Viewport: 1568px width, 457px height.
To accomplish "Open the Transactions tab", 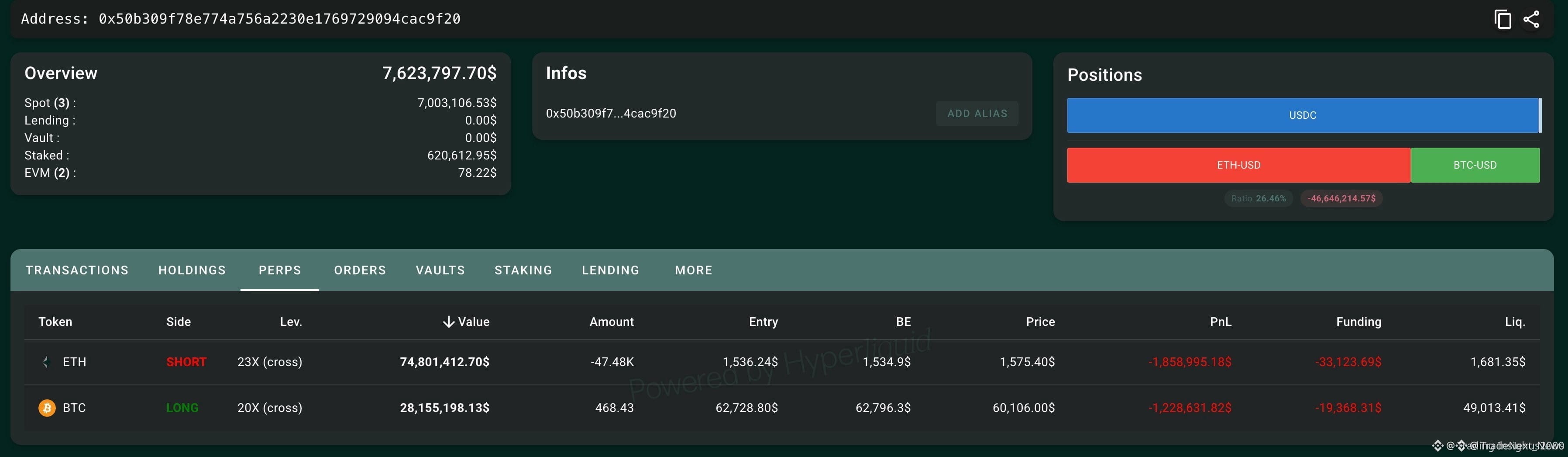I will 77,270.
